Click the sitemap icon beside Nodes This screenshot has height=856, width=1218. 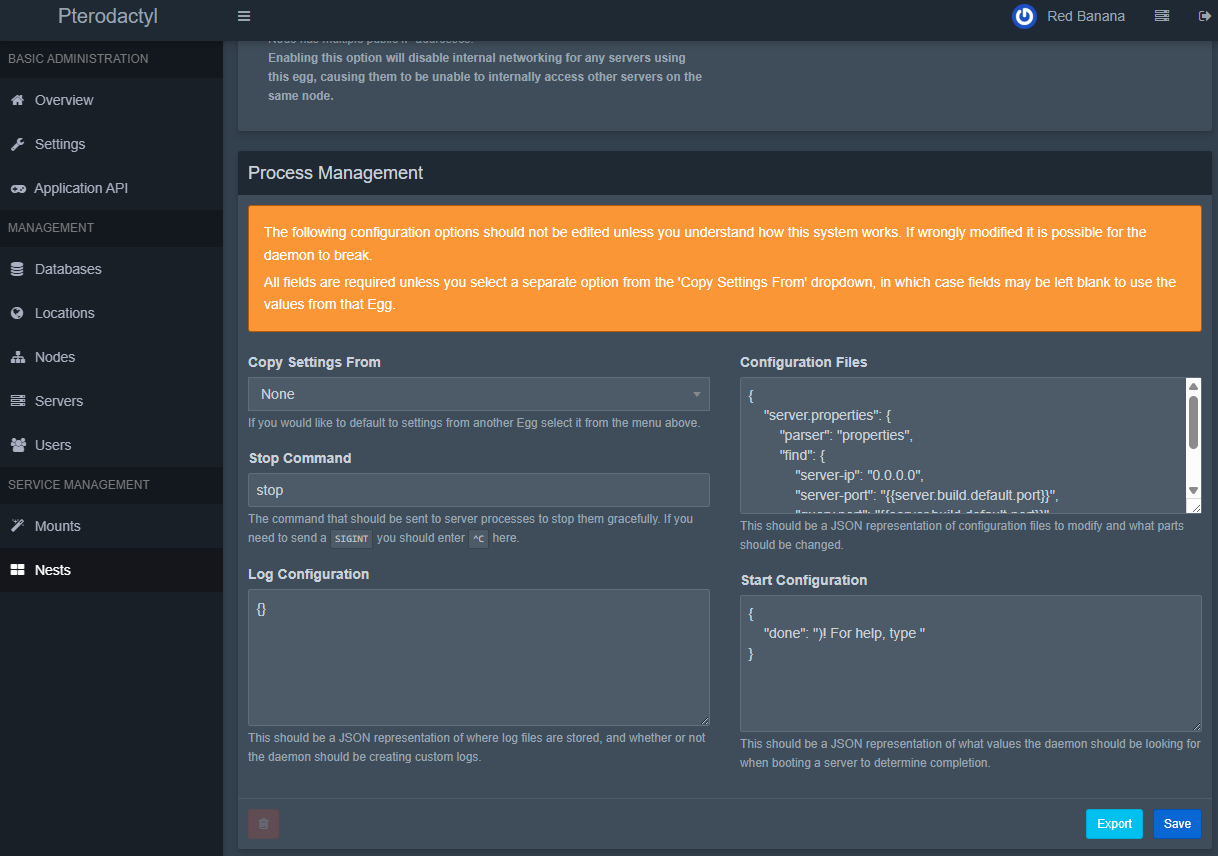click(x=17, y=357)
